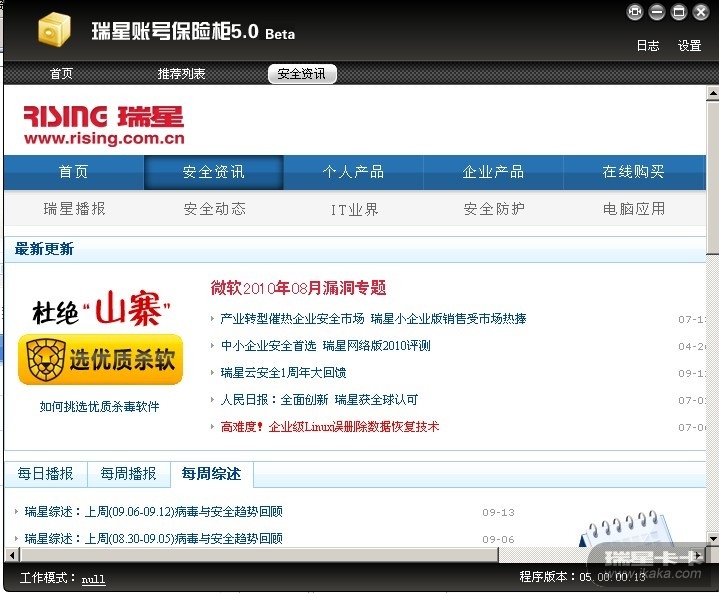This screenshot has height=593, width=719.
Task: Click the yellow safe box app logo
Action: [x=55, y=29]
